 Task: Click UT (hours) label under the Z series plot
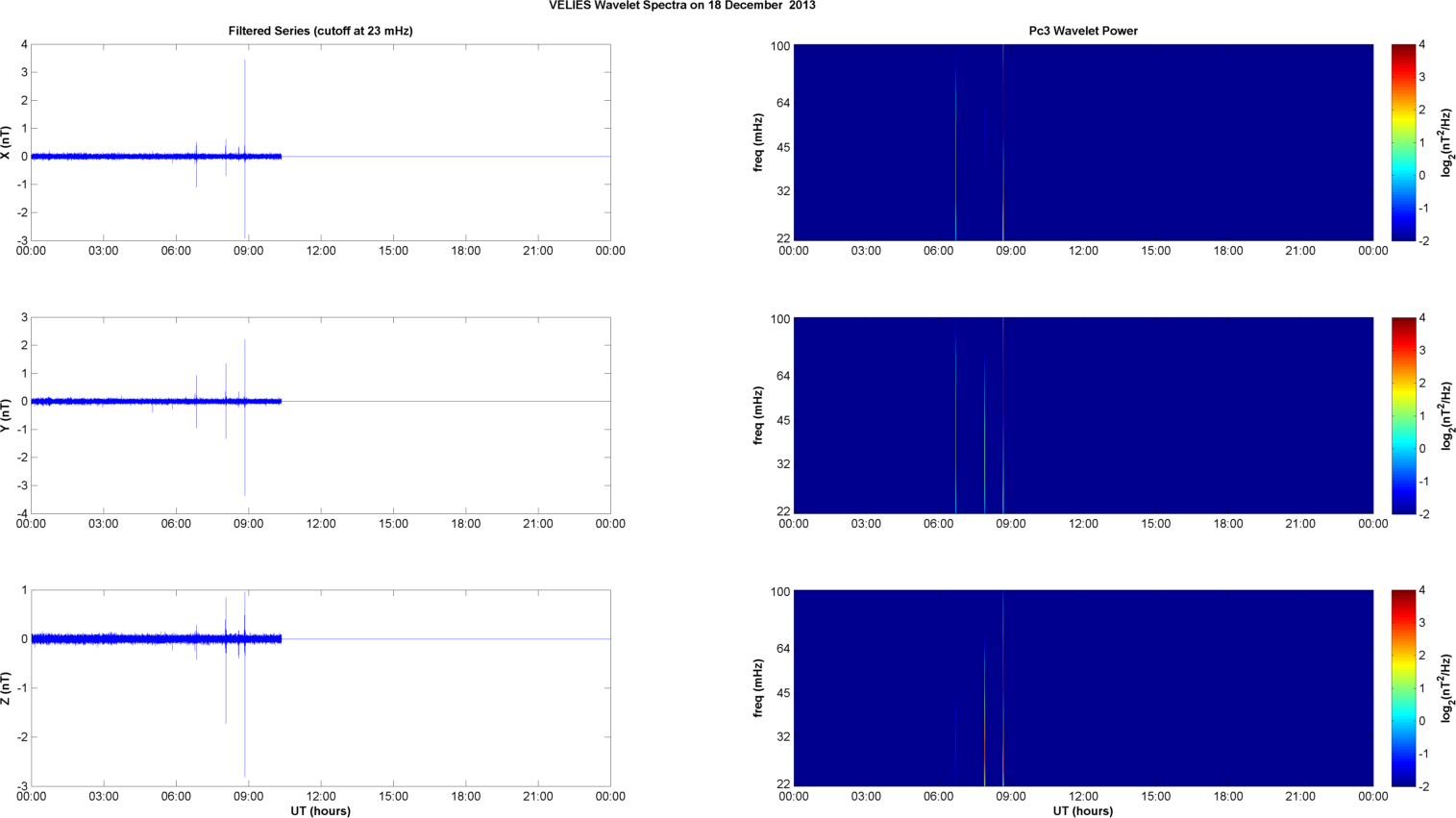pyautogui.click(x=320, y=811)
